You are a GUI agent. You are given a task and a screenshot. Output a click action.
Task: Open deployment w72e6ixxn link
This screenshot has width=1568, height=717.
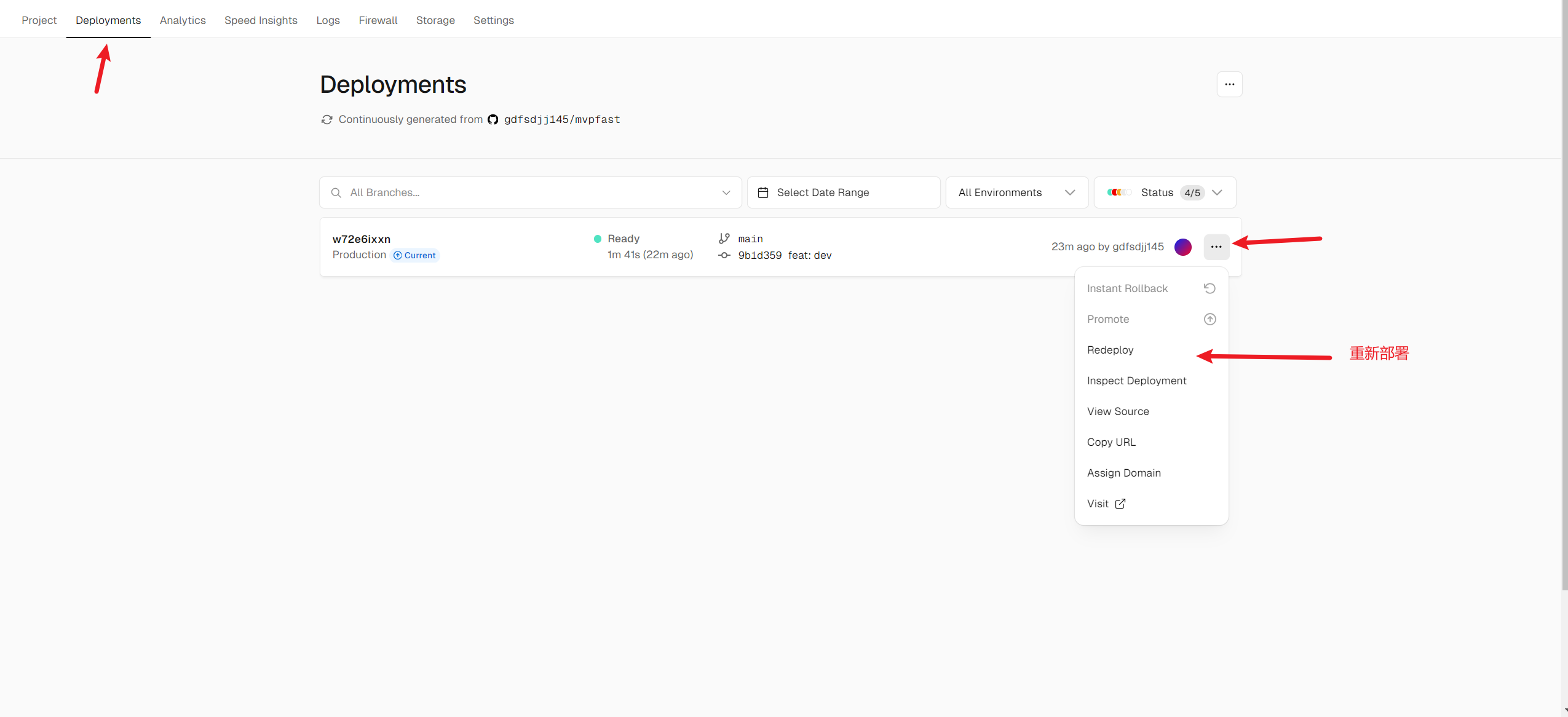tap(362, 239)
